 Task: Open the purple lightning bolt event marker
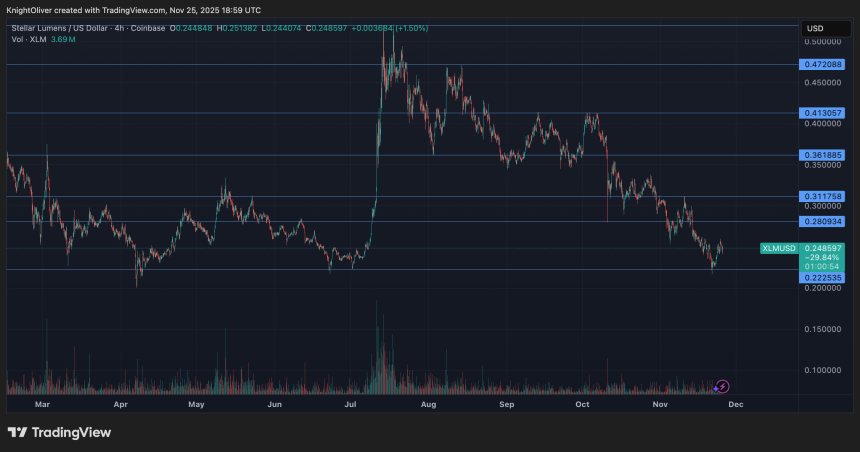pos(723,386)
